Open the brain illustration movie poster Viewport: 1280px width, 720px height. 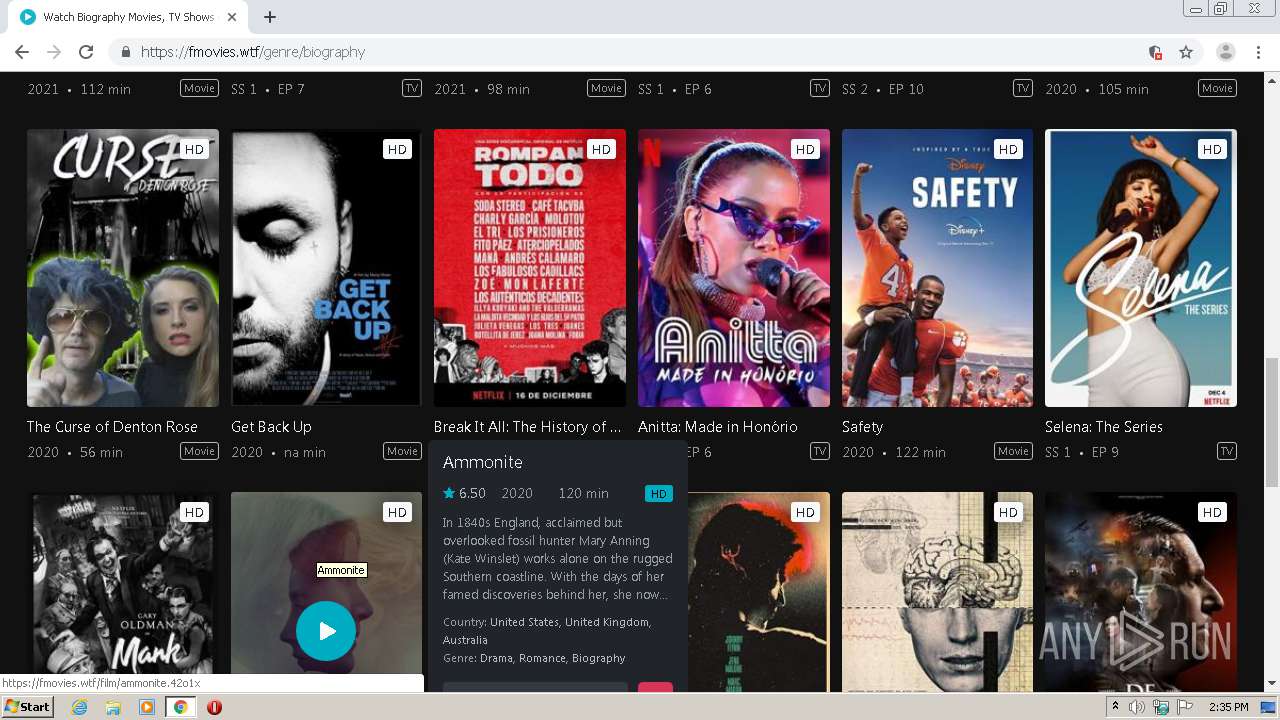(x=937, y=591)
